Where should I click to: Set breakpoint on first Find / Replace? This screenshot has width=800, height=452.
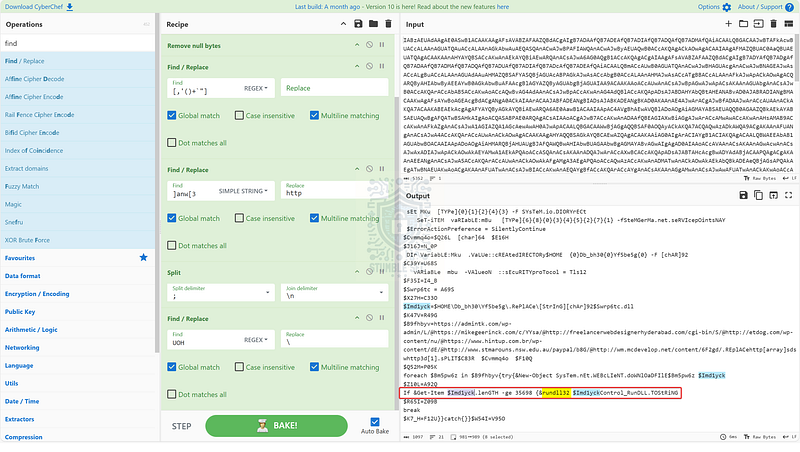click(x=382, y=66)
